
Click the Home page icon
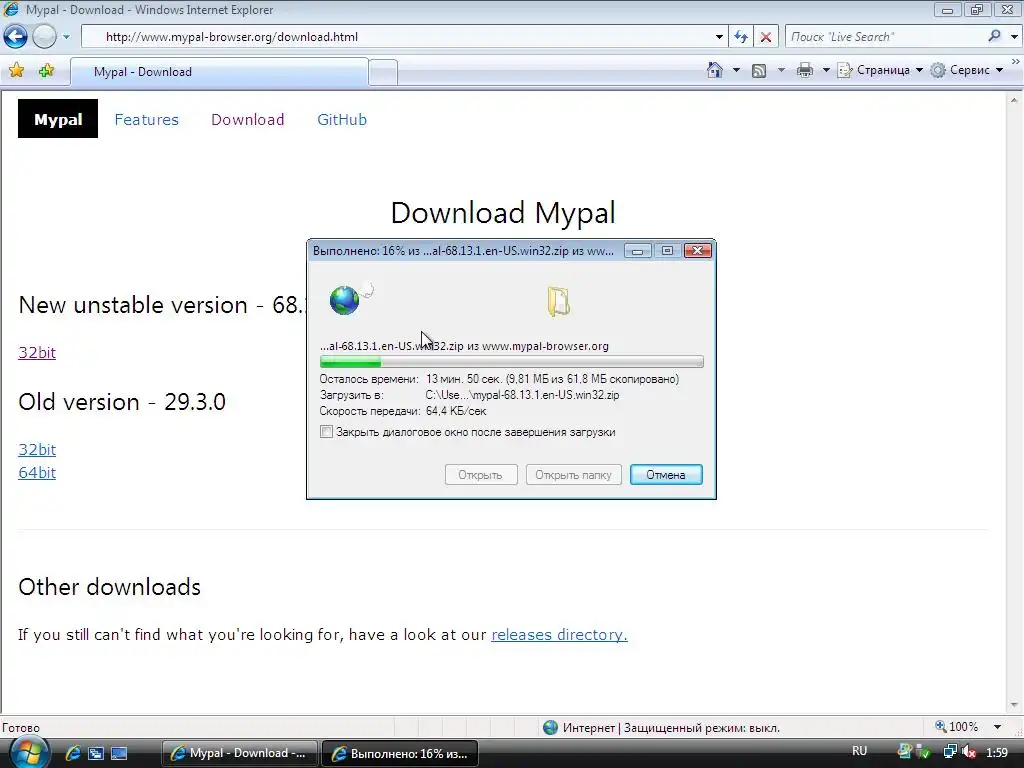[715, 70]
